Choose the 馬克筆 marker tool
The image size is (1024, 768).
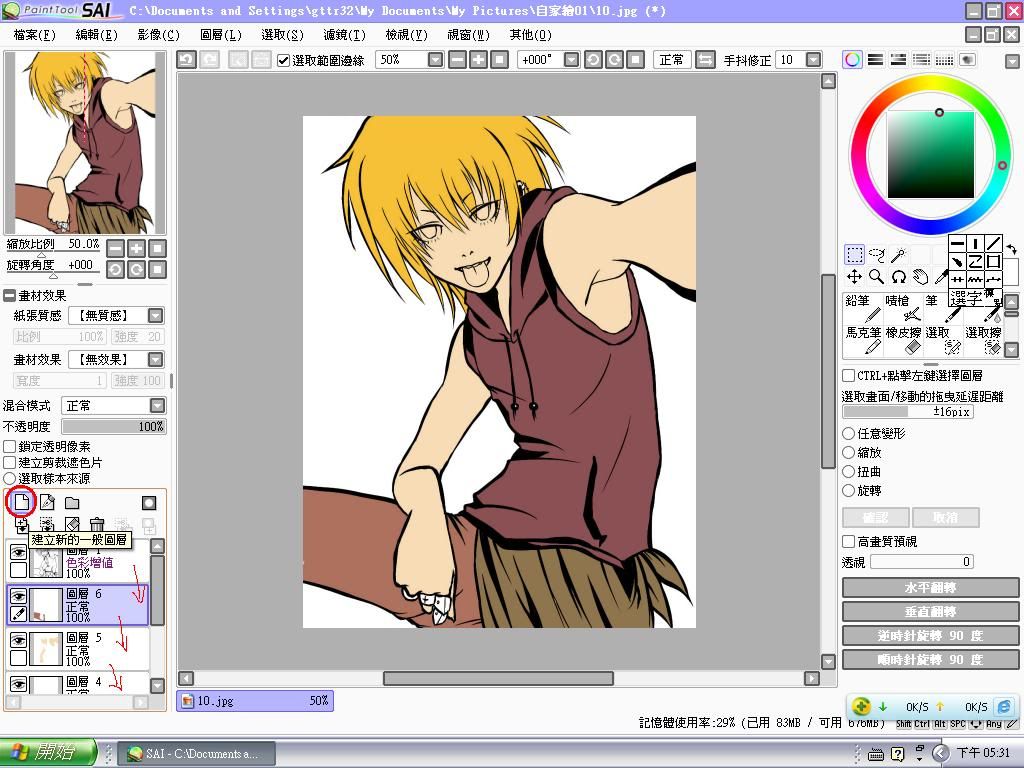click(x=863, y=340)
